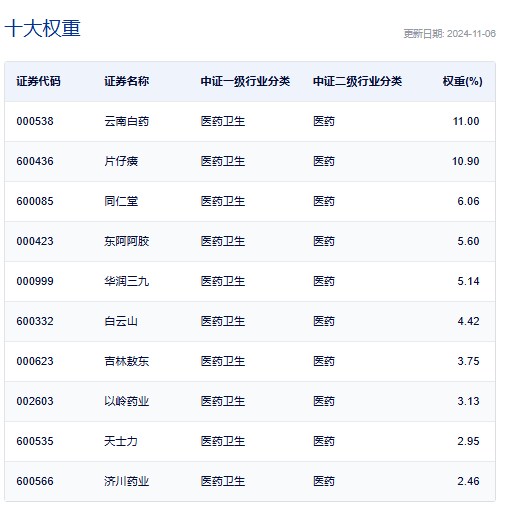The height and width of the screenshot is (505, 517).
Task: Click weight value 10.90
Action: tap(465, 161)
